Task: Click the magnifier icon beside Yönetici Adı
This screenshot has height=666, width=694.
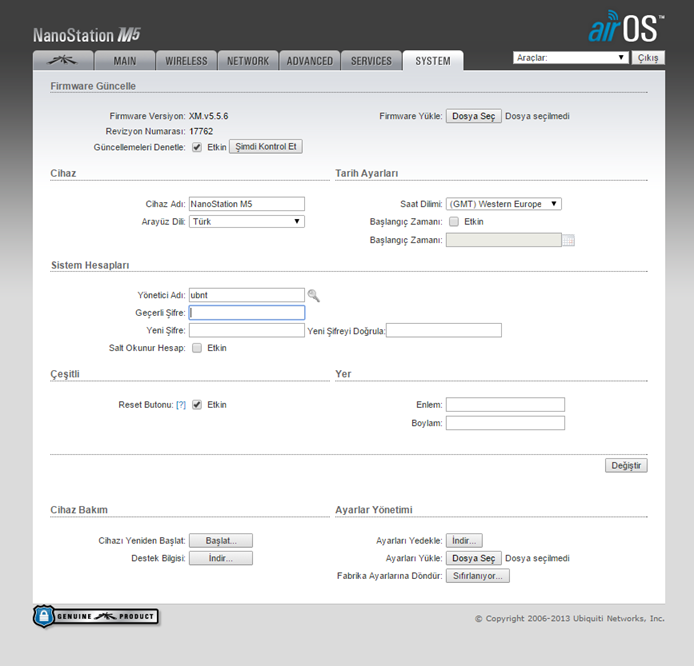Action: [x=313, y=295]
